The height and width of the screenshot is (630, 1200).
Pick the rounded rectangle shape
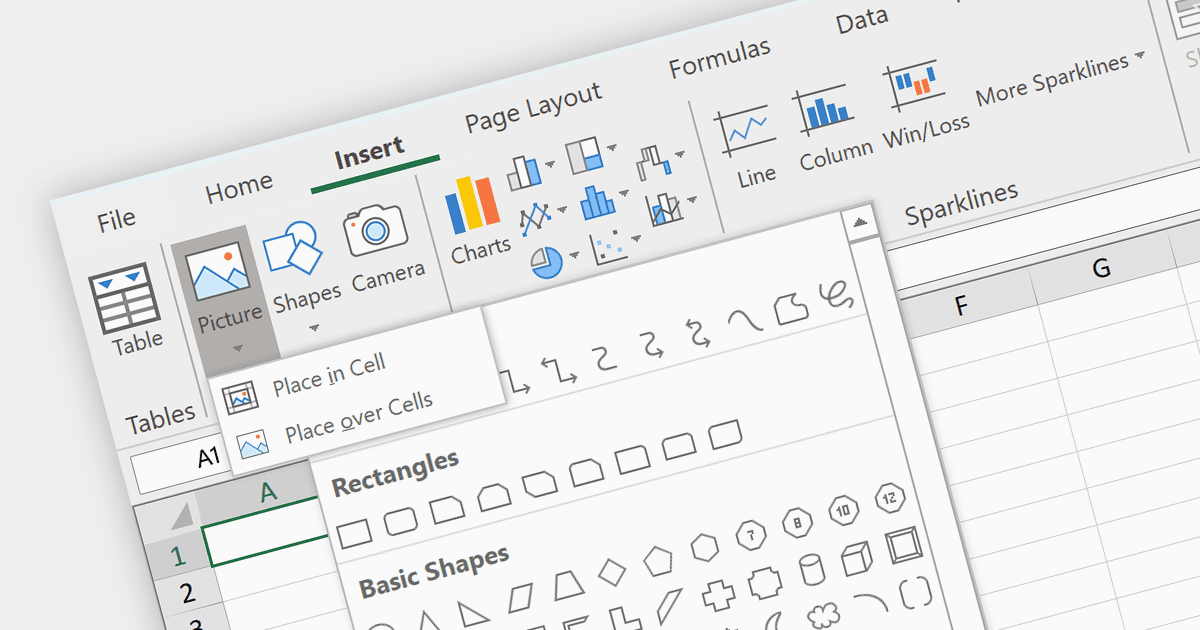401,521
